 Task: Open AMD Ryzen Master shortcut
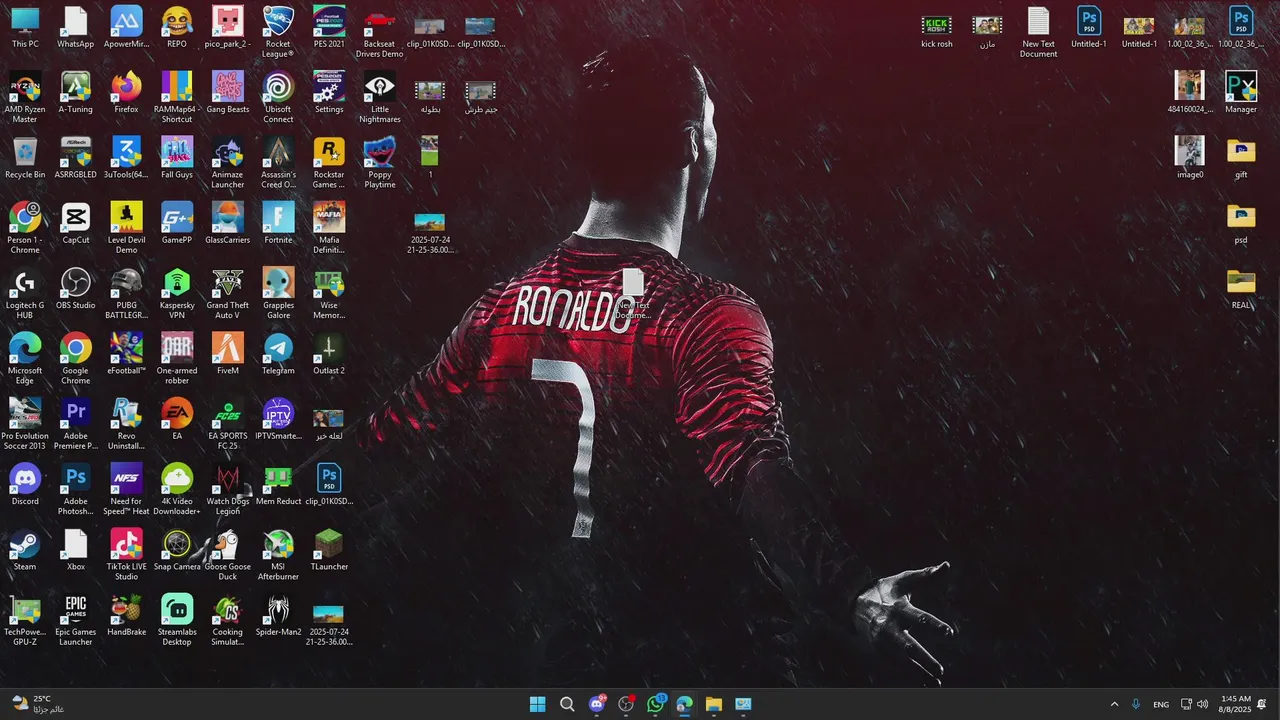point(25,97)
